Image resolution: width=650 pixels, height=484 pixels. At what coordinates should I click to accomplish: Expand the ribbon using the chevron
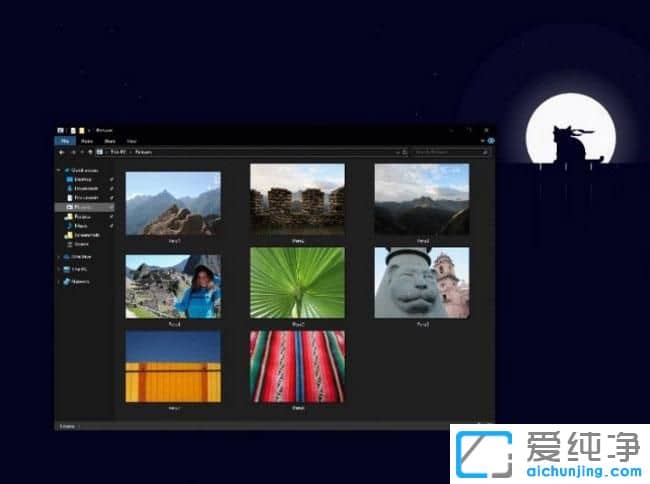tap(483, 141)
